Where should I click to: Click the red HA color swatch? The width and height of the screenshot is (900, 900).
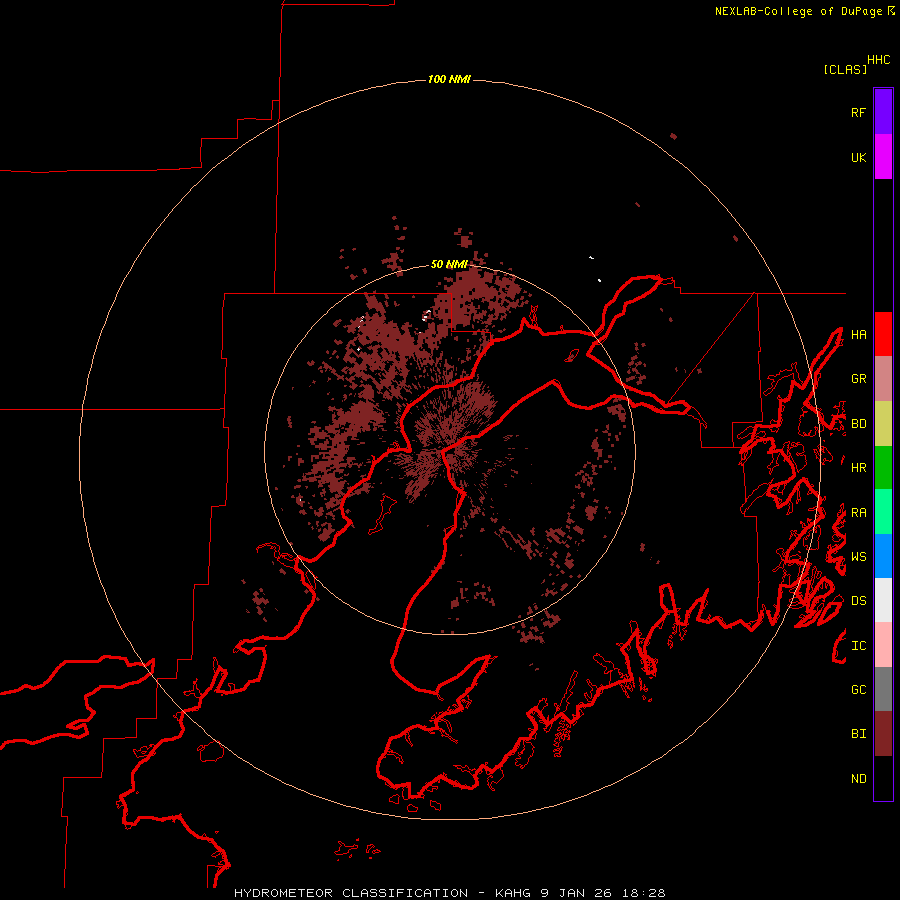(883, 334)
